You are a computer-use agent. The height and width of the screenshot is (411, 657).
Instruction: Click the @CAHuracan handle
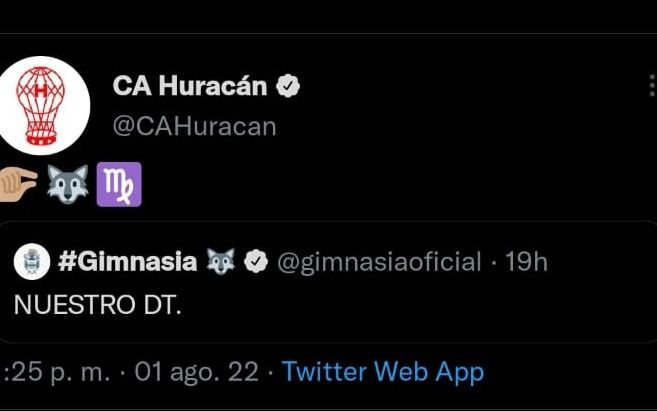(x=195, y=127)
